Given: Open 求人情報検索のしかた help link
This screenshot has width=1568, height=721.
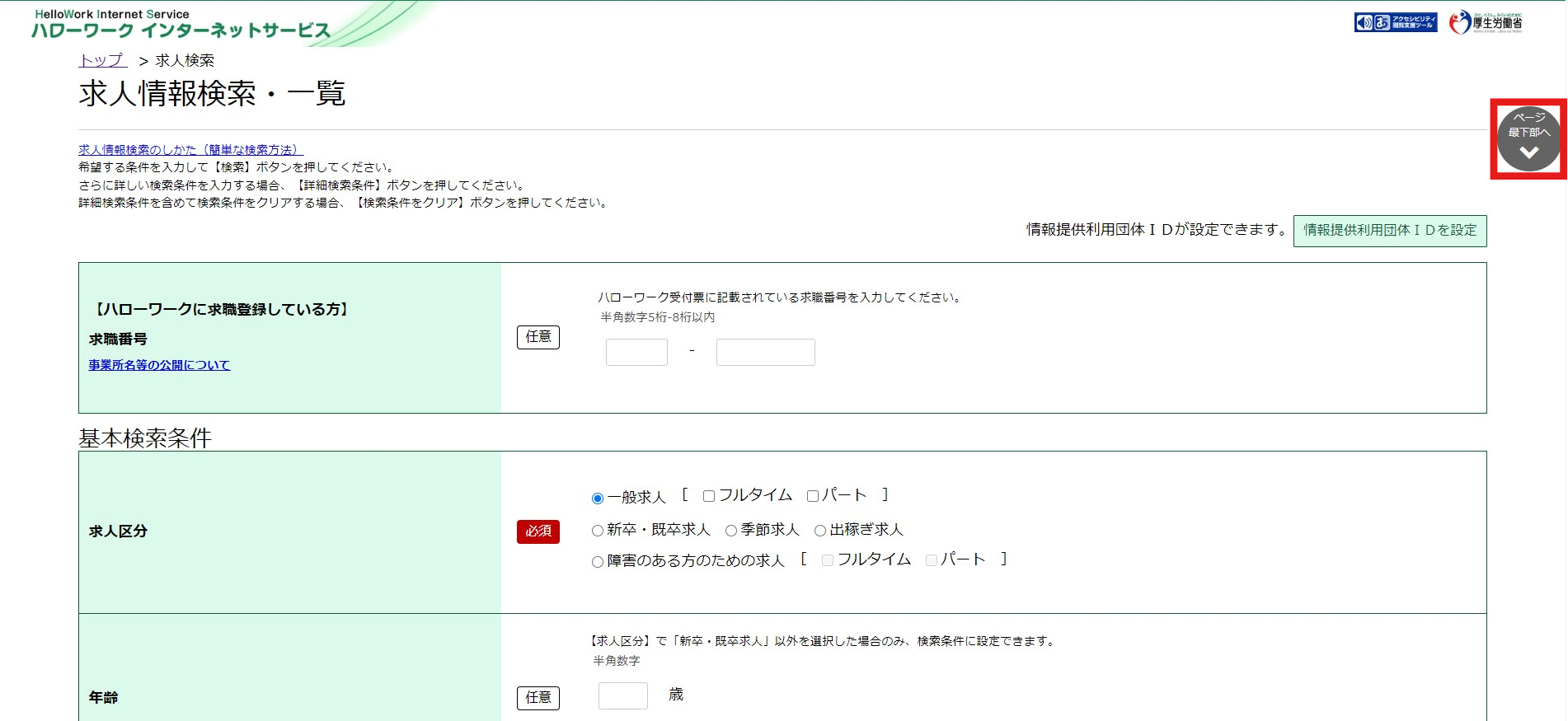Looking at the screenshot, I should pyautogui.click(x=190, y=150).
